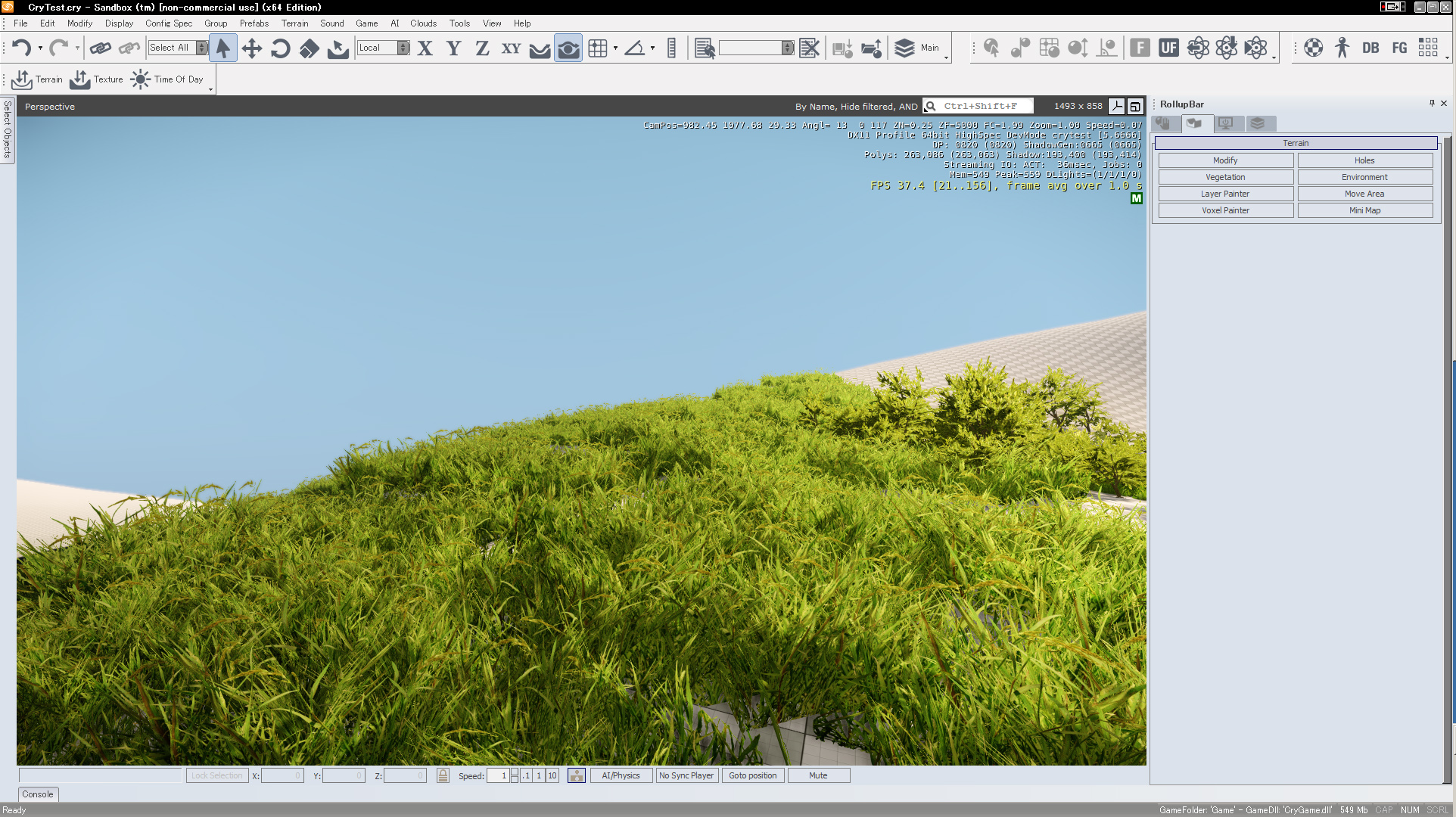Open the Select All filter dropdown
The height and width of the screenshot is (817, 1456).
tap(201, 48)
